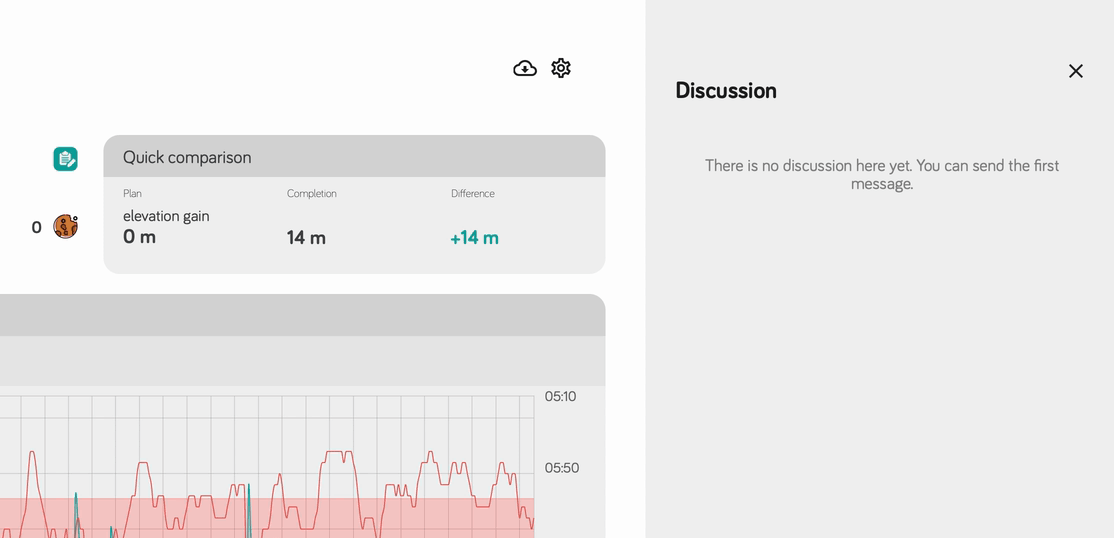Click the completed 14 m value
The height and width of the screenshot is (538, 1114).
(x=306, y=238)
